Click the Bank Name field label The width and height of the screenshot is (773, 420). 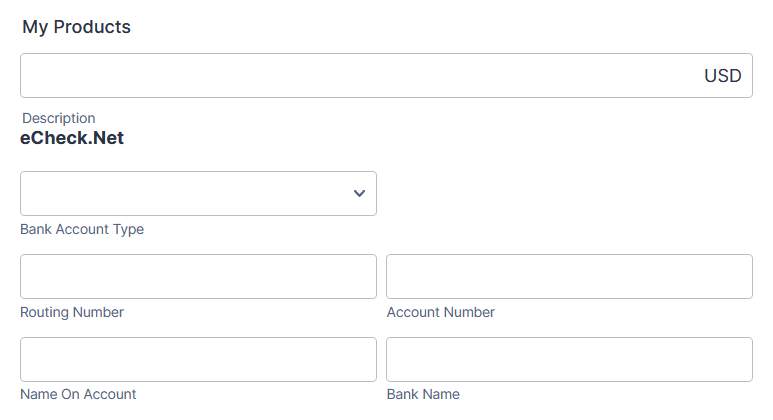point(423,394)
